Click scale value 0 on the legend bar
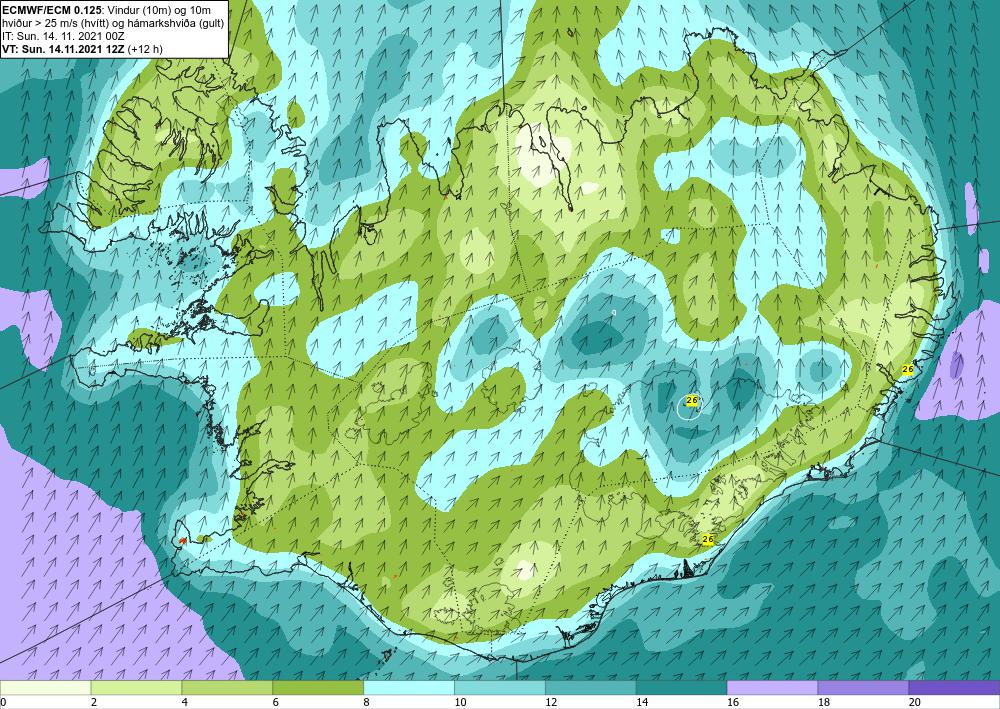The image size is (1000, 709). tap(3, 703)
